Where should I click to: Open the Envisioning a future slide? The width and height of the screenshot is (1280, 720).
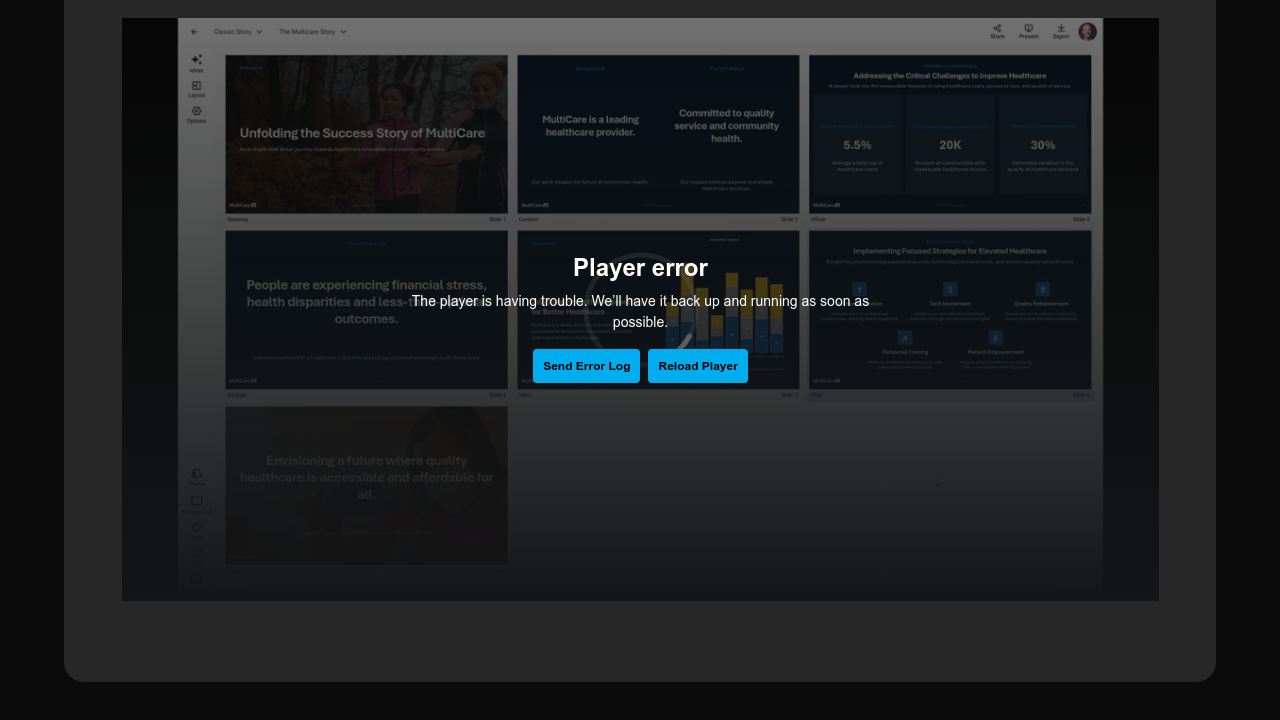coord(366,485)
